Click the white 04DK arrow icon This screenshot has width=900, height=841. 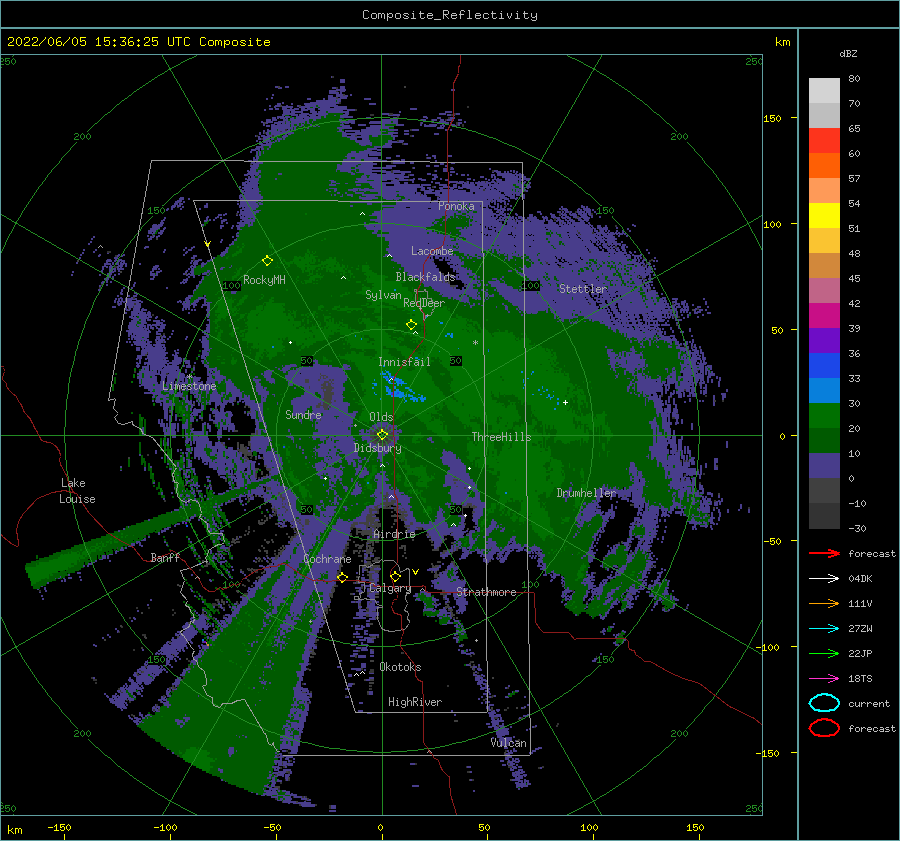824,579
